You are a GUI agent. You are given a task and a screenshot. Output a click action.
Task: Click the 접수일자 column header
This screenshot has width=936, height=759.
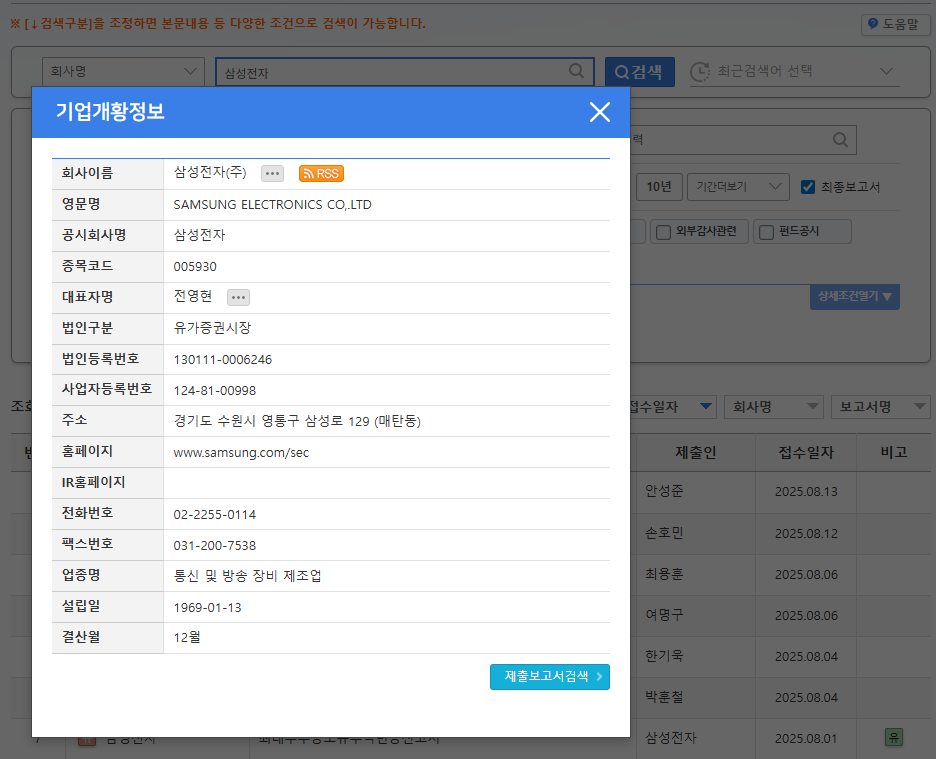[x=806, y=453]
